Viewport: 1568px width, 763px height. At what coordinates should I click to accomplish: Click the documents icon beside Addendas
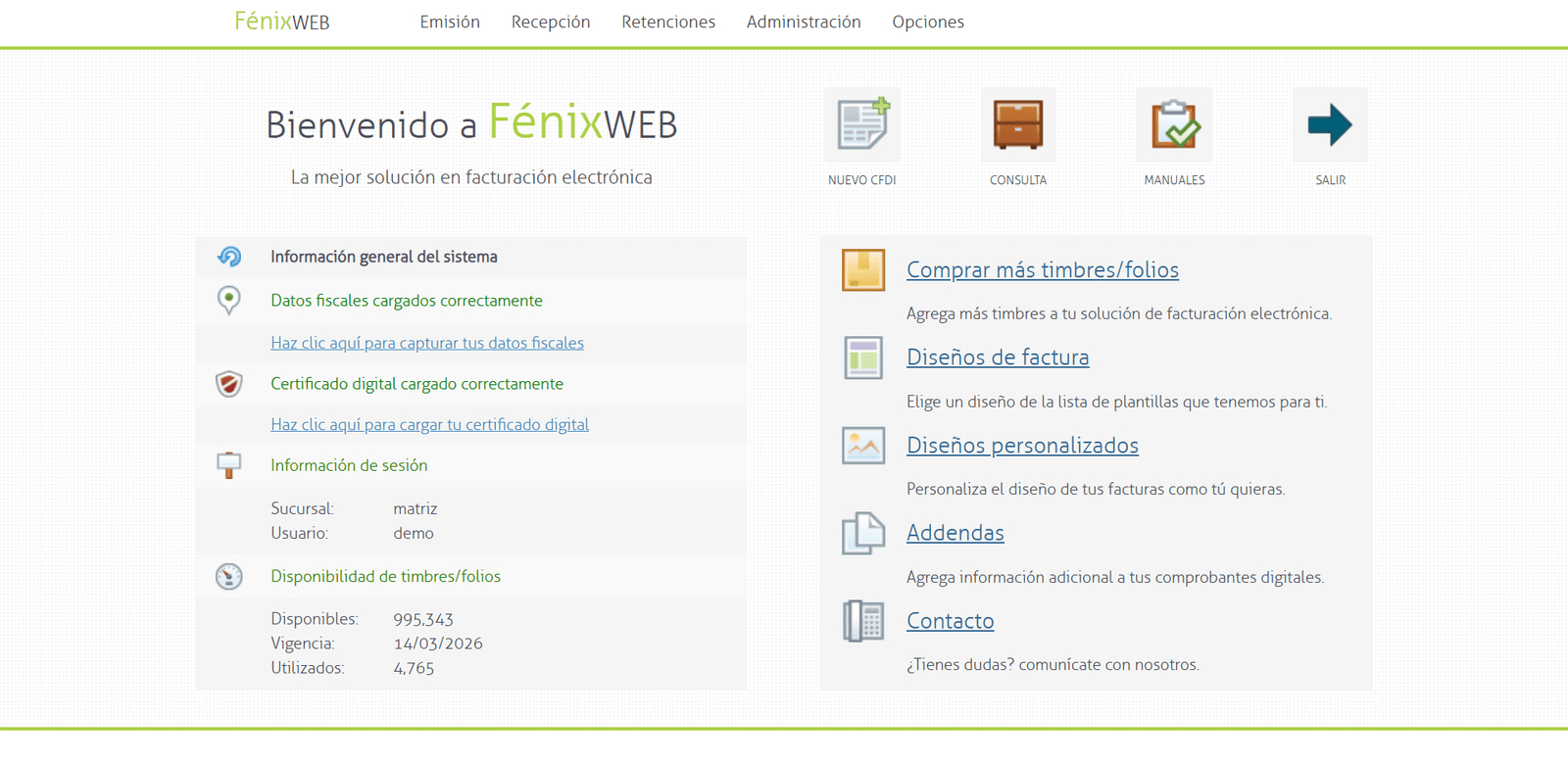(863, 533)
